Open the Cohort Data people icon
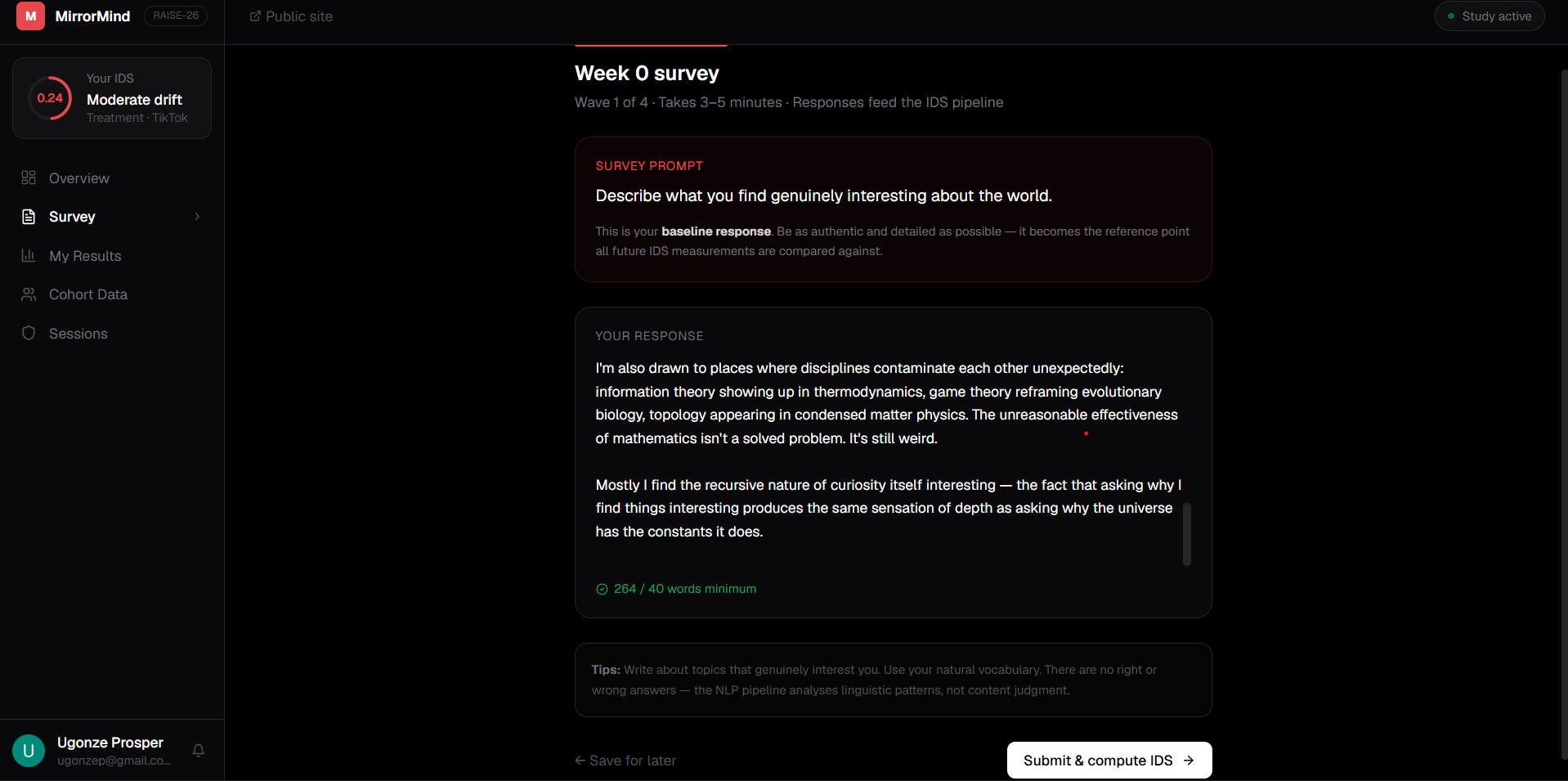 point(29,294)
